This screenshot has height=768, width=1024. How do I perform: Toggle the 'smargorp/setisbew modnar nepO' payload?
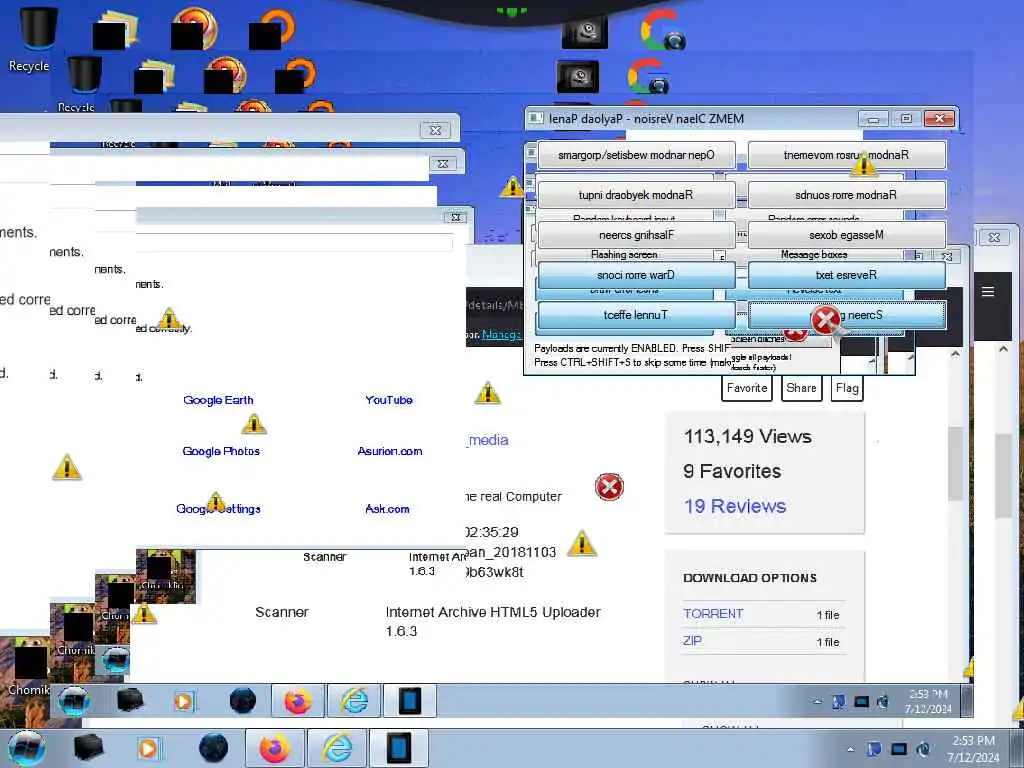636,155
